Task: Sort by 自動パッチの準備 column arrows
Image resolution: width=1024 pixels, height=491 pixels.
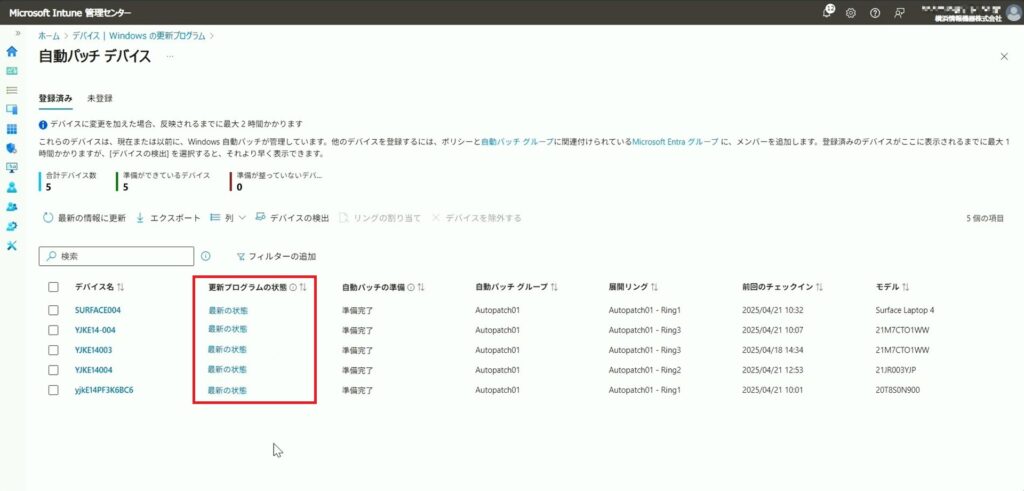Action: 421,287
